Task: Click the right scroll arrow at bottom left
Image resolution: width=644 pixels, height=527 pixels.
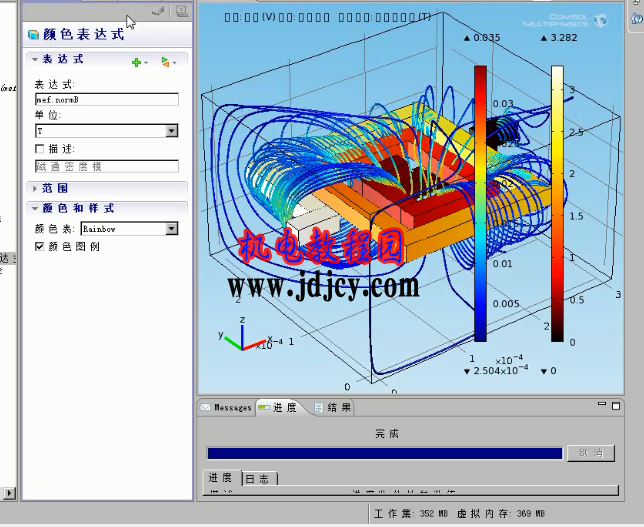Action: click(9, 493)
